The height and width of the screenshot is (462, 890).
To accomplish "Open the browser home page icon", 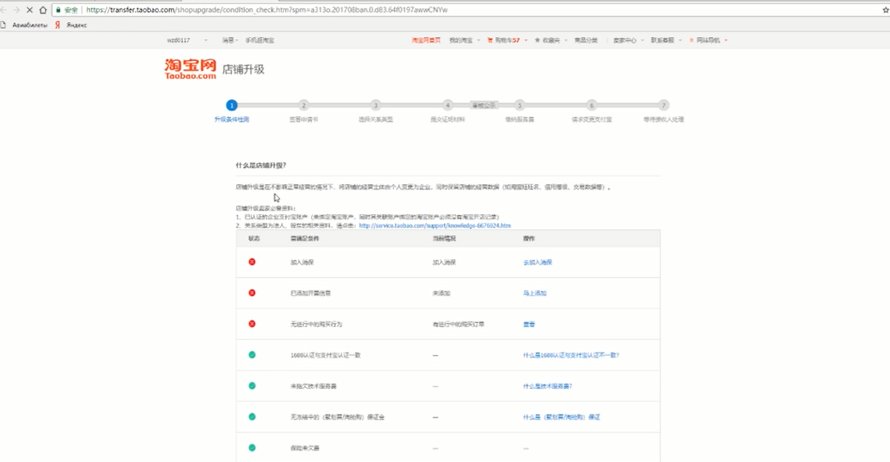I will (43, 10).
